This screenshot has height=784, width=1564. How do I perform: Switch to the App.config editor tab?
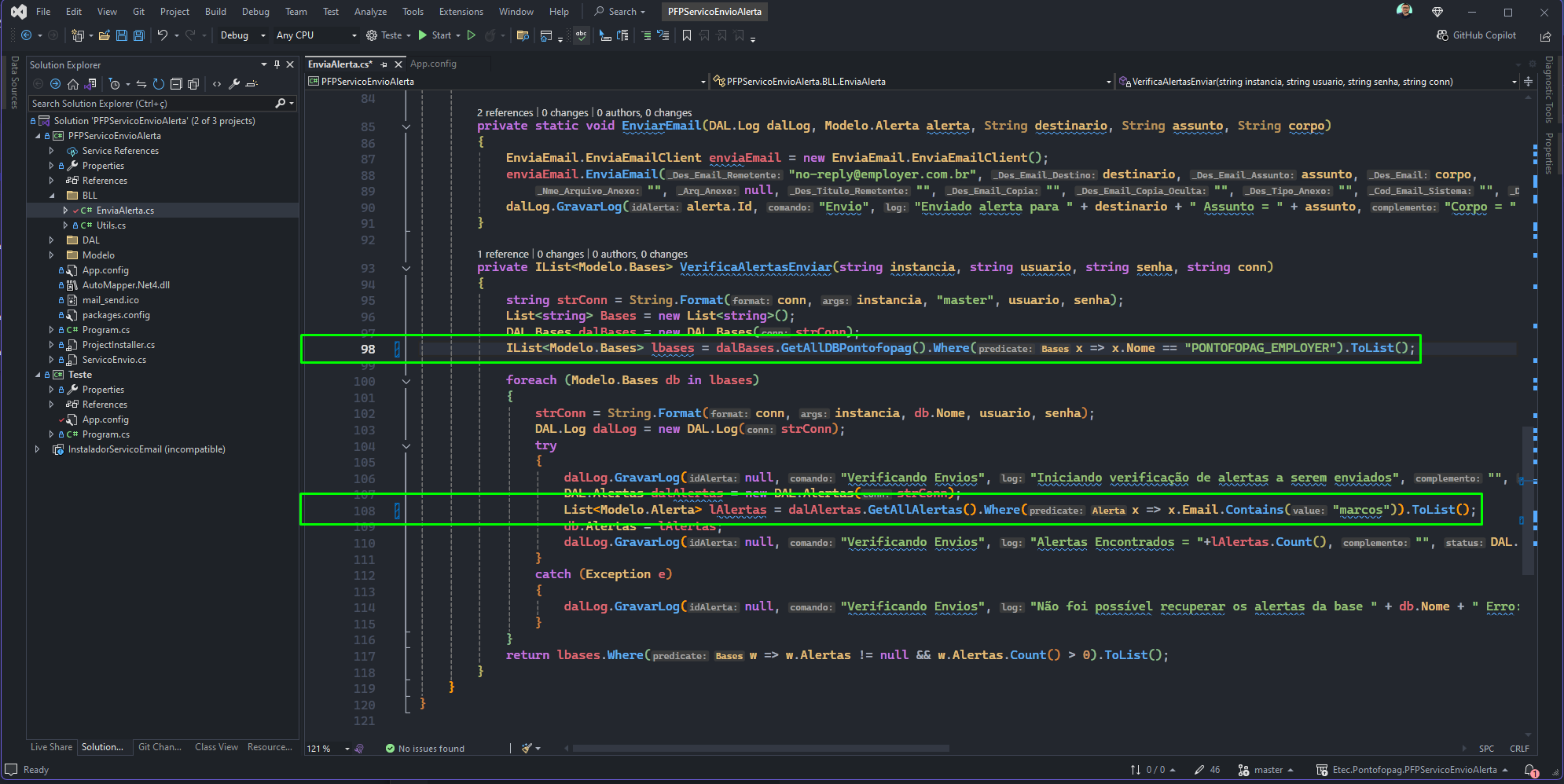point(433,64)
